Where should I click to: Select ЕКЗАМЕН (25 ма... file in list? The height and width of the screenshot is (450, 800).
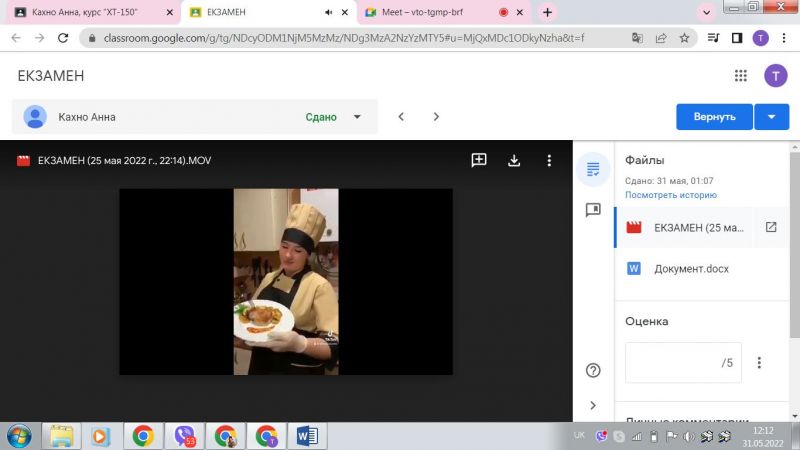tap(699, 228)
